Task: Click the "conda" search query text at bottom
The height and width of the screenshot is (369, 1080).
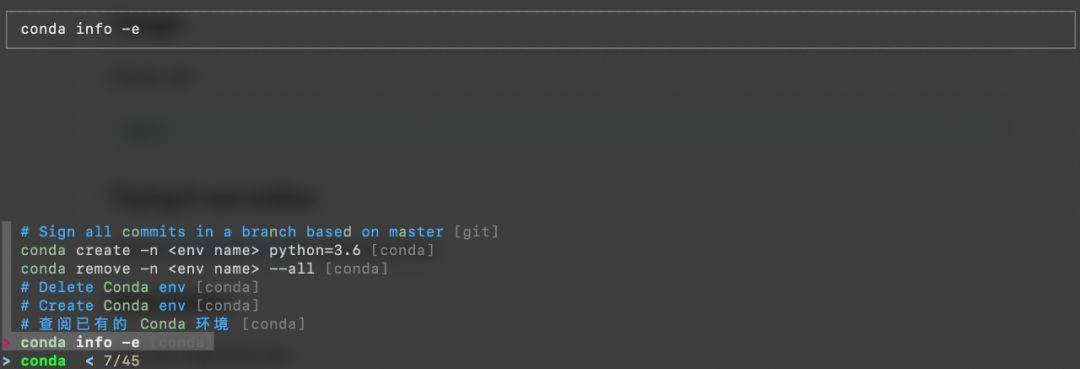Action: click(43, 361)
